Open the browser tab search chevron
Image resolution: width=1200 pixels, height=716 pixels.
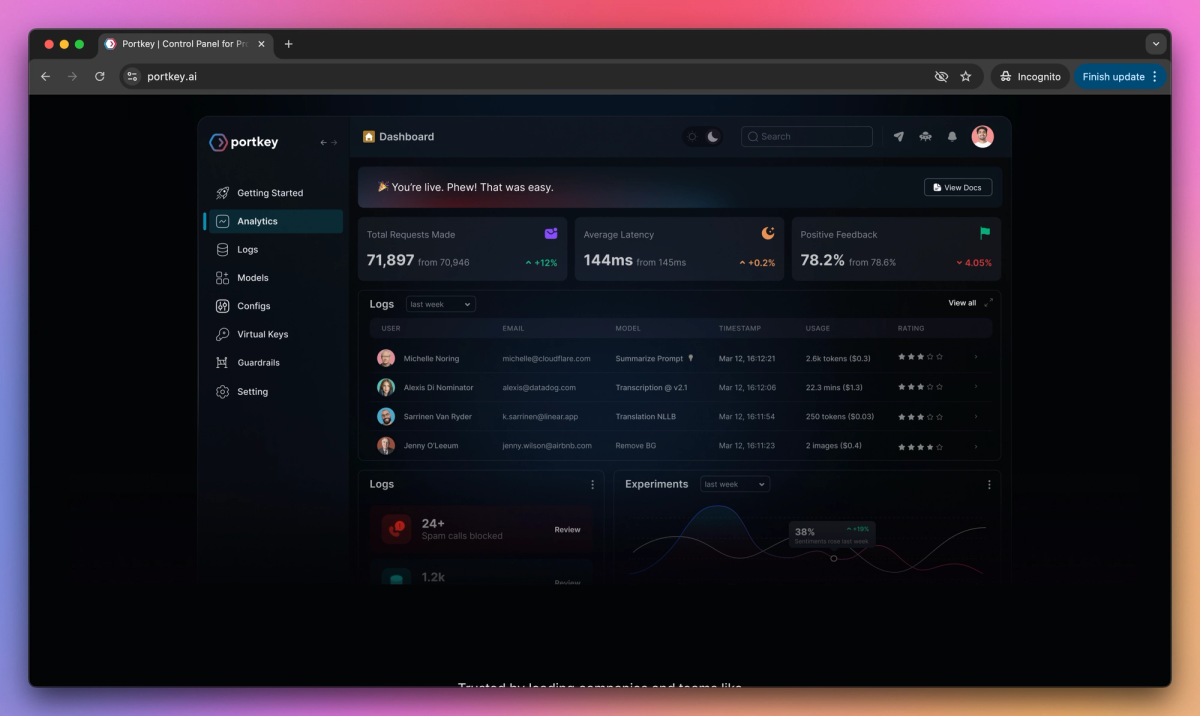click(x=1156, y=44)
